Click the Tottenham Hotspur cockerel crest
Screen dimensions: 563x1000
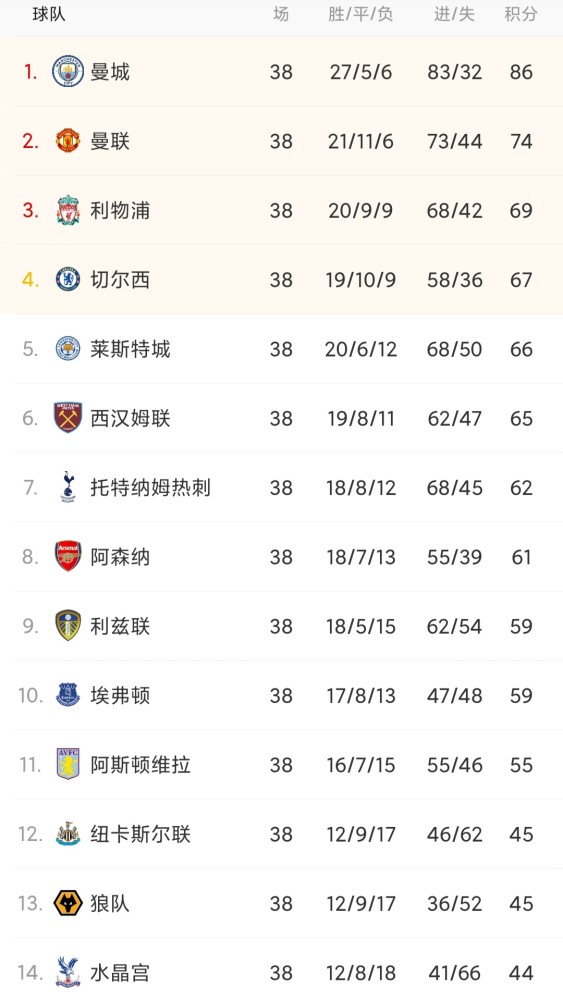68,487
